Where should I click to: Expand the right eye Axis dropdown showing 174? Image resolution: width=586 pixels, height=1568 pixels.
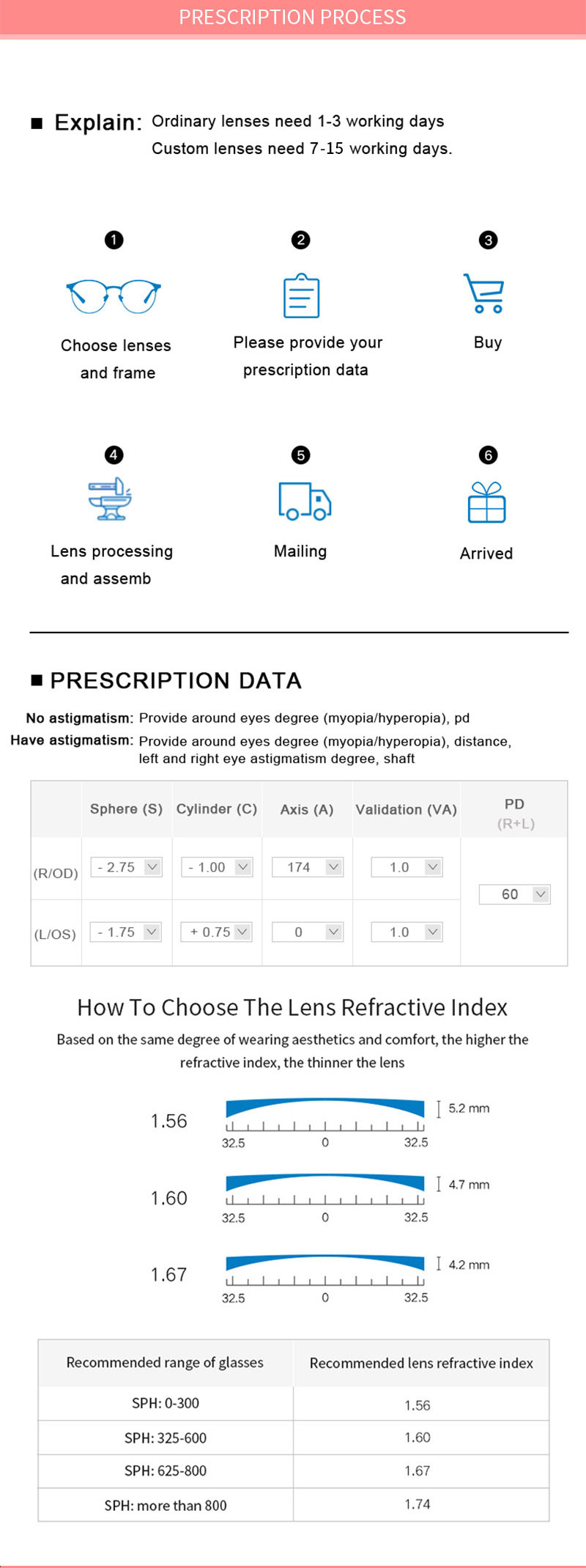click(308, 867)
